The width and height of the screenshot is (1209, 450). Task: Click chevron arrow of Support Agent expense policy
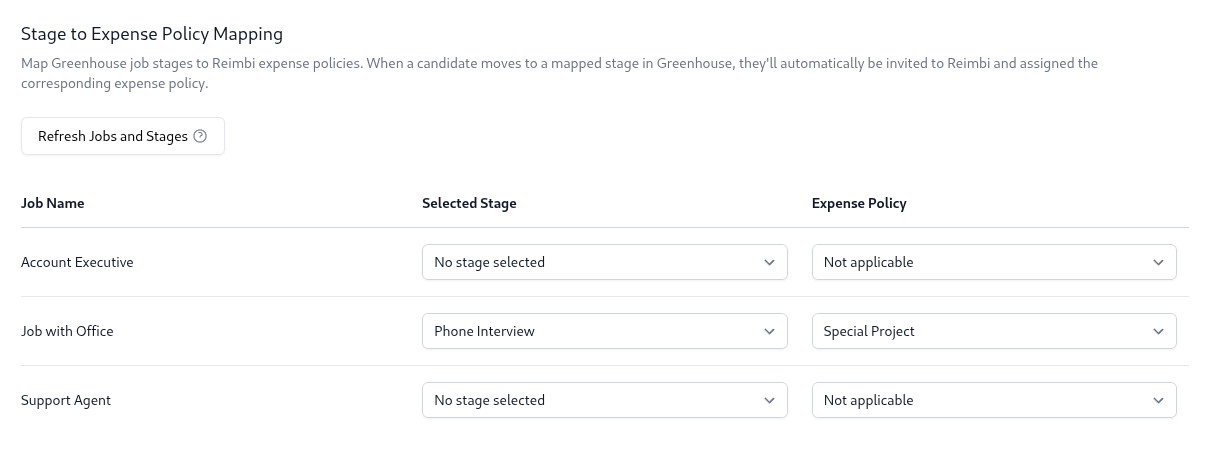1158,400
